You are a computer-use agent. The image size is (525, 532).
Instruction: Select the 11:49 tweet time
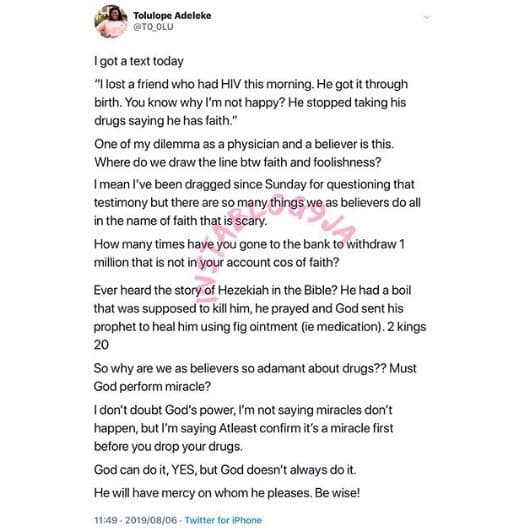pyautogui.click(x=106, y=520)
